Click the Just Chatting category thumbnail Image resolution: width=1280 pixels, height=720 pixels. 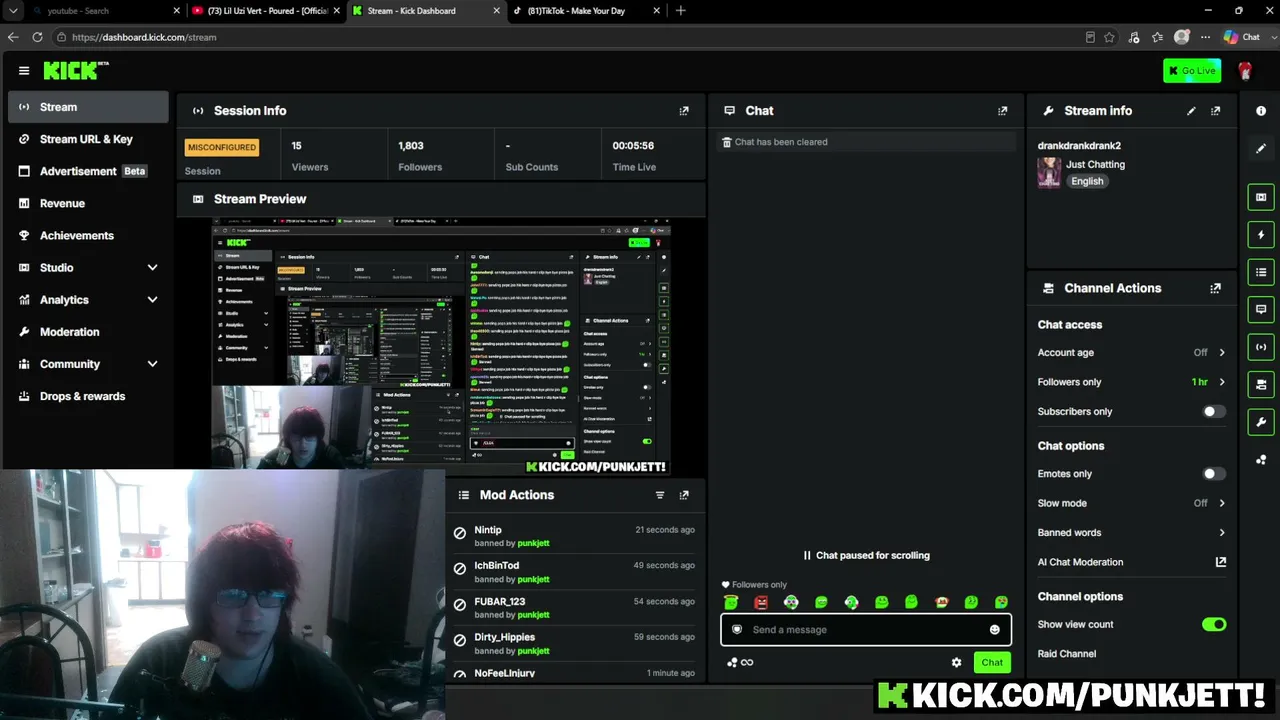click(1049, 173)
